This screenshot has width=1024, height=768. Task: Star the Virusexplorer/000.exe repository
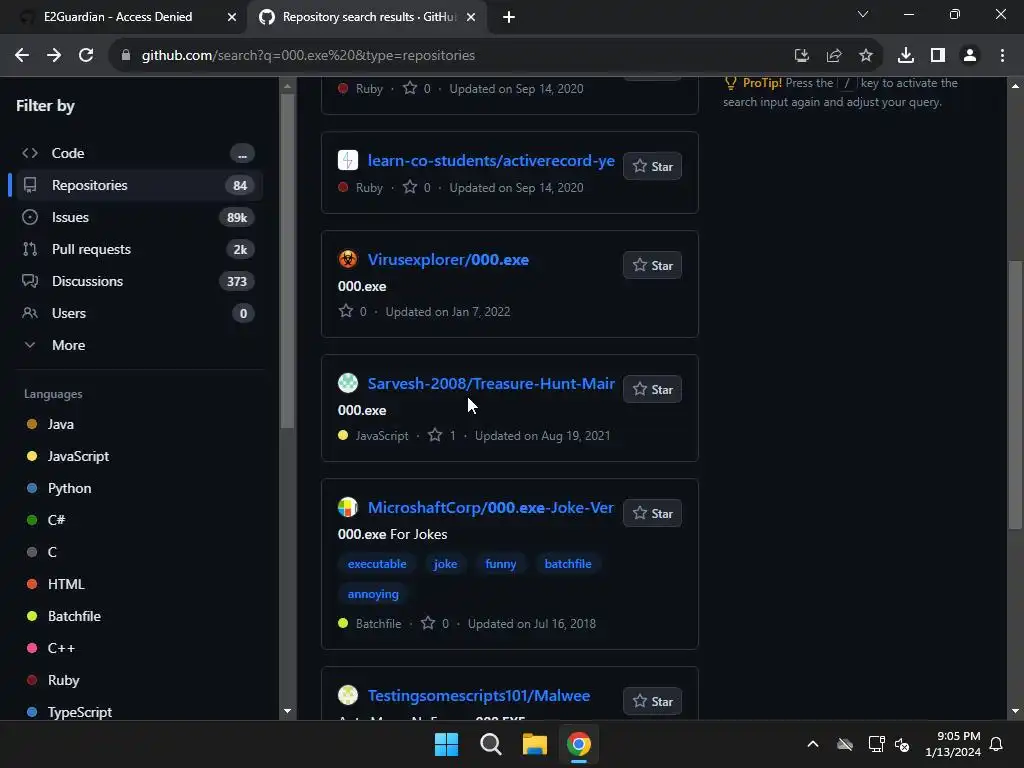[x=652, y=266]
